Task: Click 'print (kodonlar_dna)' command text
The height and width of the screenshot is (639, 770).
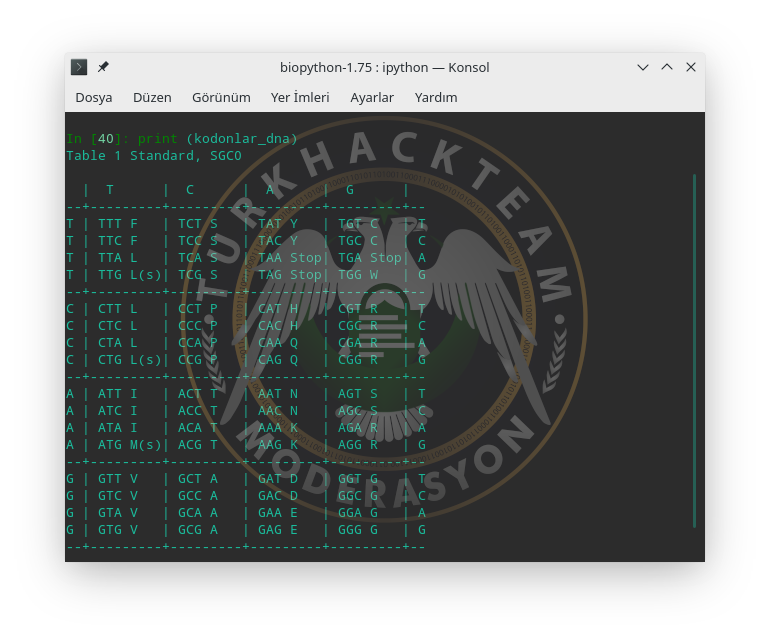Action: pyautogui.click(x=218, y=139)
